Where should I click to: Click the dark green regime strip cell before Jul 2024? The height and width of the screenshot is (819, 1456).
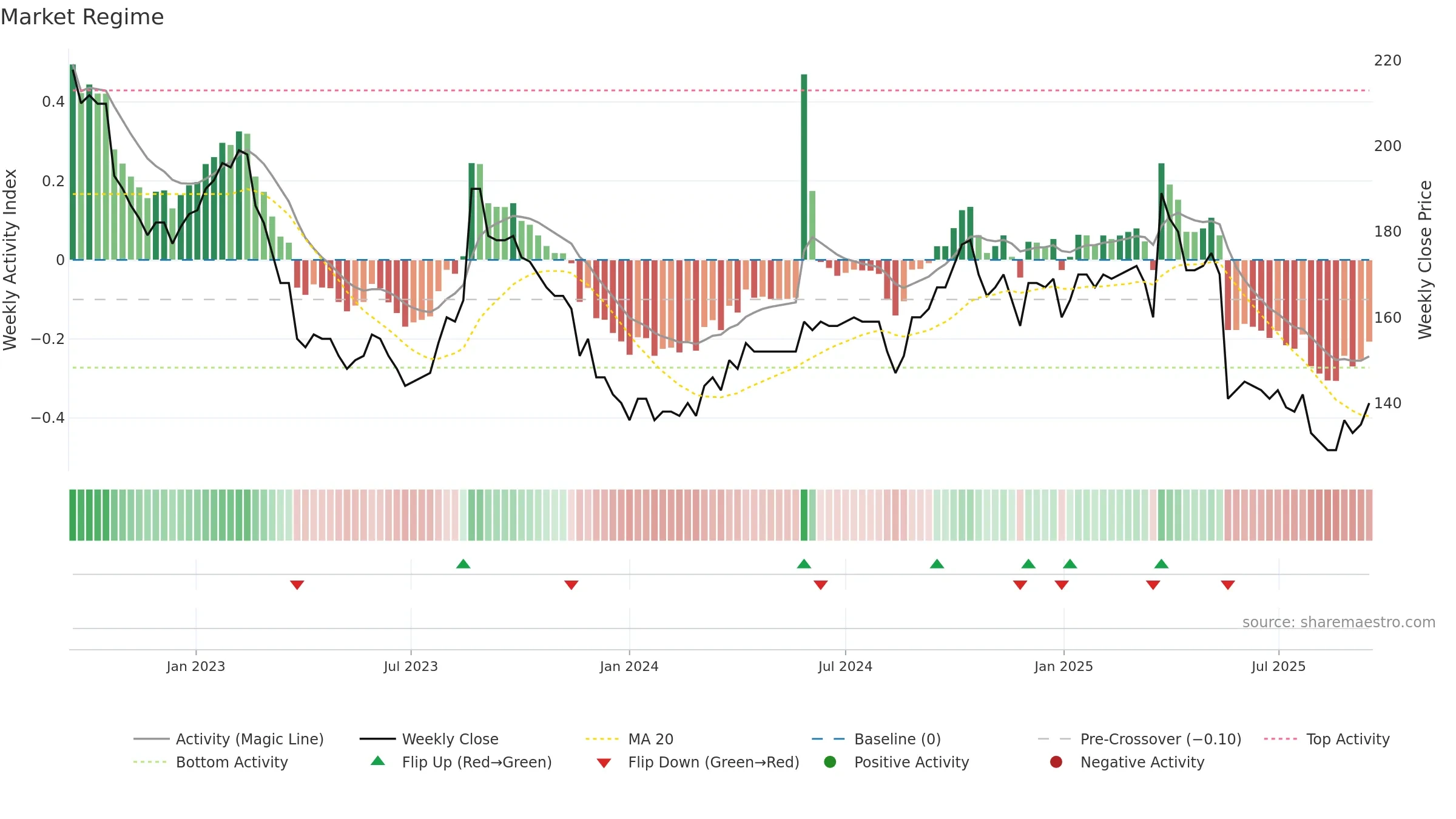[x=804, y=515]
